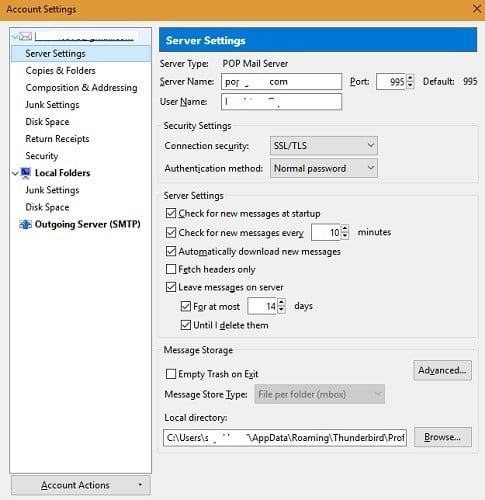
Task: Toggle the For at most days checkbox
Action: click(x=186, y=306)
